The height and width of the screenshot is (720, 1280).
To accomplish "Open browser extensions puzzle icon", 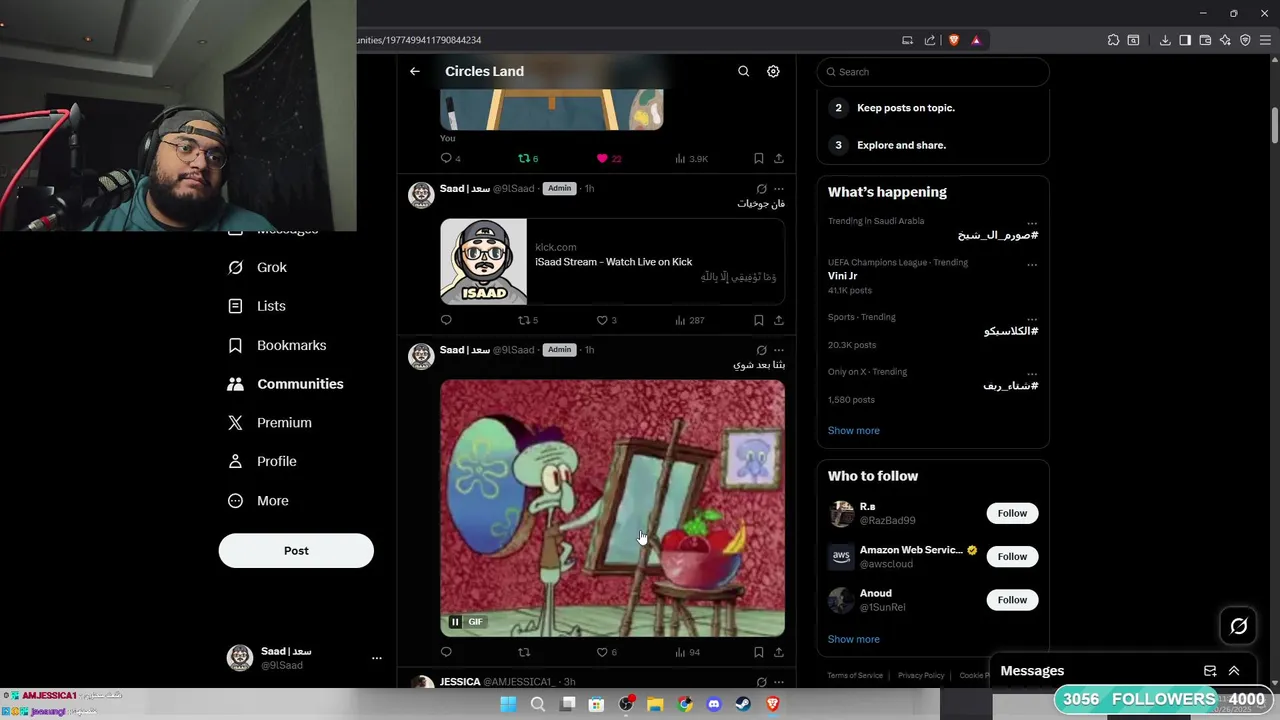I will (x=1113, y=40).
